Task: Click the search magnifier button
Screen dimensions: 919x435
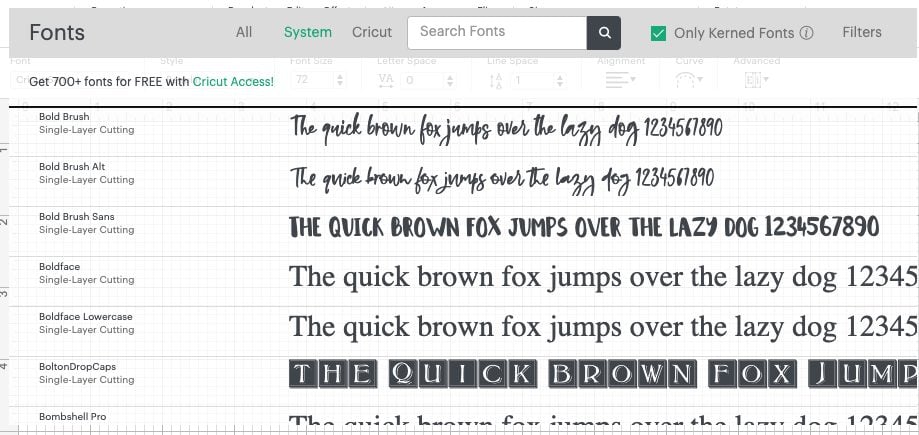Action: pyautogui.click(x=604, y=33)
